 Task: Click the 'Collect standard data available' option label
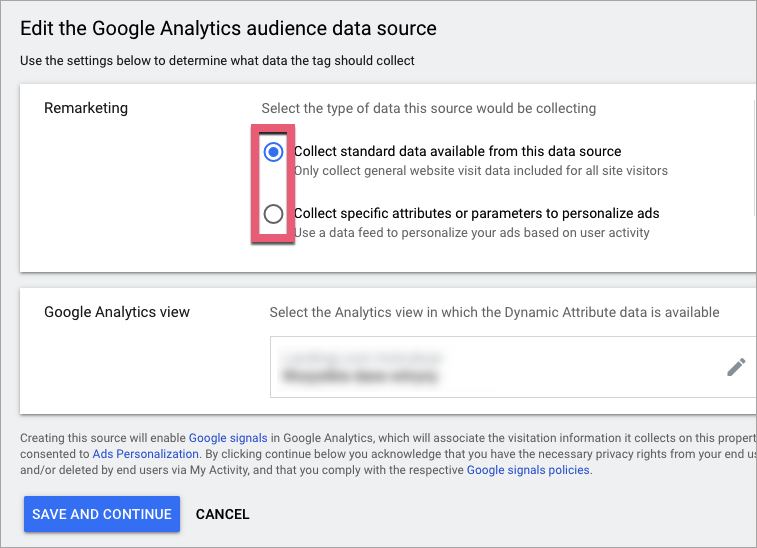pyautogui.click(x=457, y=152)
